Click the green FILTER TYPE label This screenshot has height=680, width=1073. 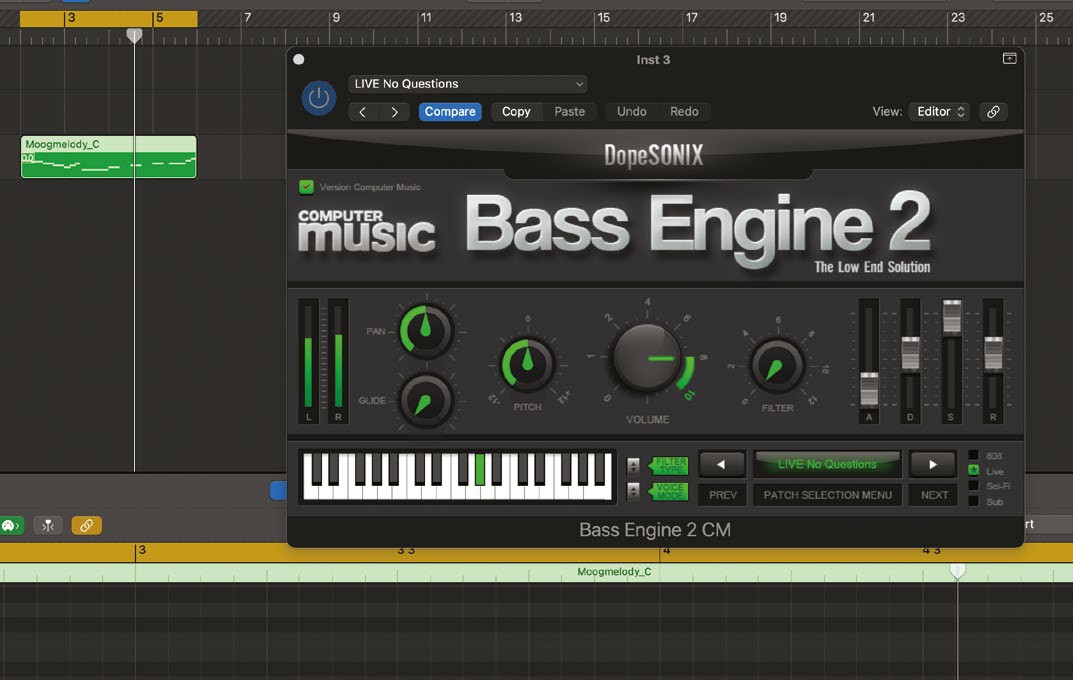pos(669,466)
